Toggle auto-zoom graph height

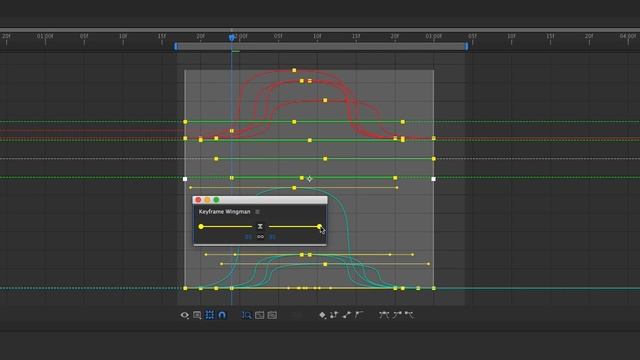(x=246, y=315)
